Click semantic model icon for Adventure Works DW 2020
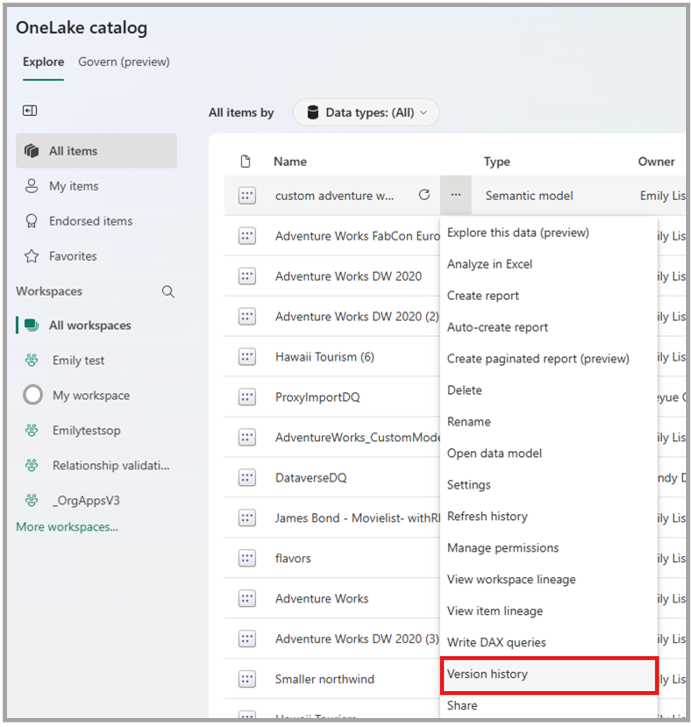The image size is (691, 727). point(247,276)
